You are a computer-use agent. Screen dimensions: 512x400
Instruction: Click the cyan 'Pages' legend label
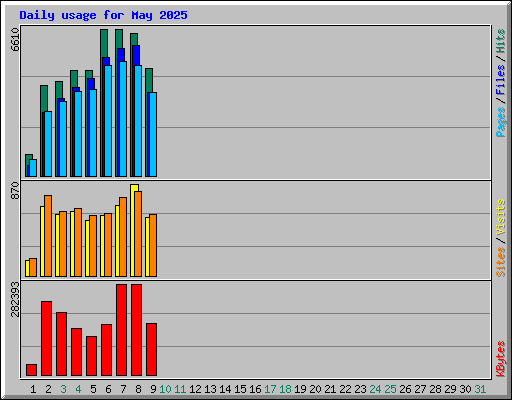[501, 122]
